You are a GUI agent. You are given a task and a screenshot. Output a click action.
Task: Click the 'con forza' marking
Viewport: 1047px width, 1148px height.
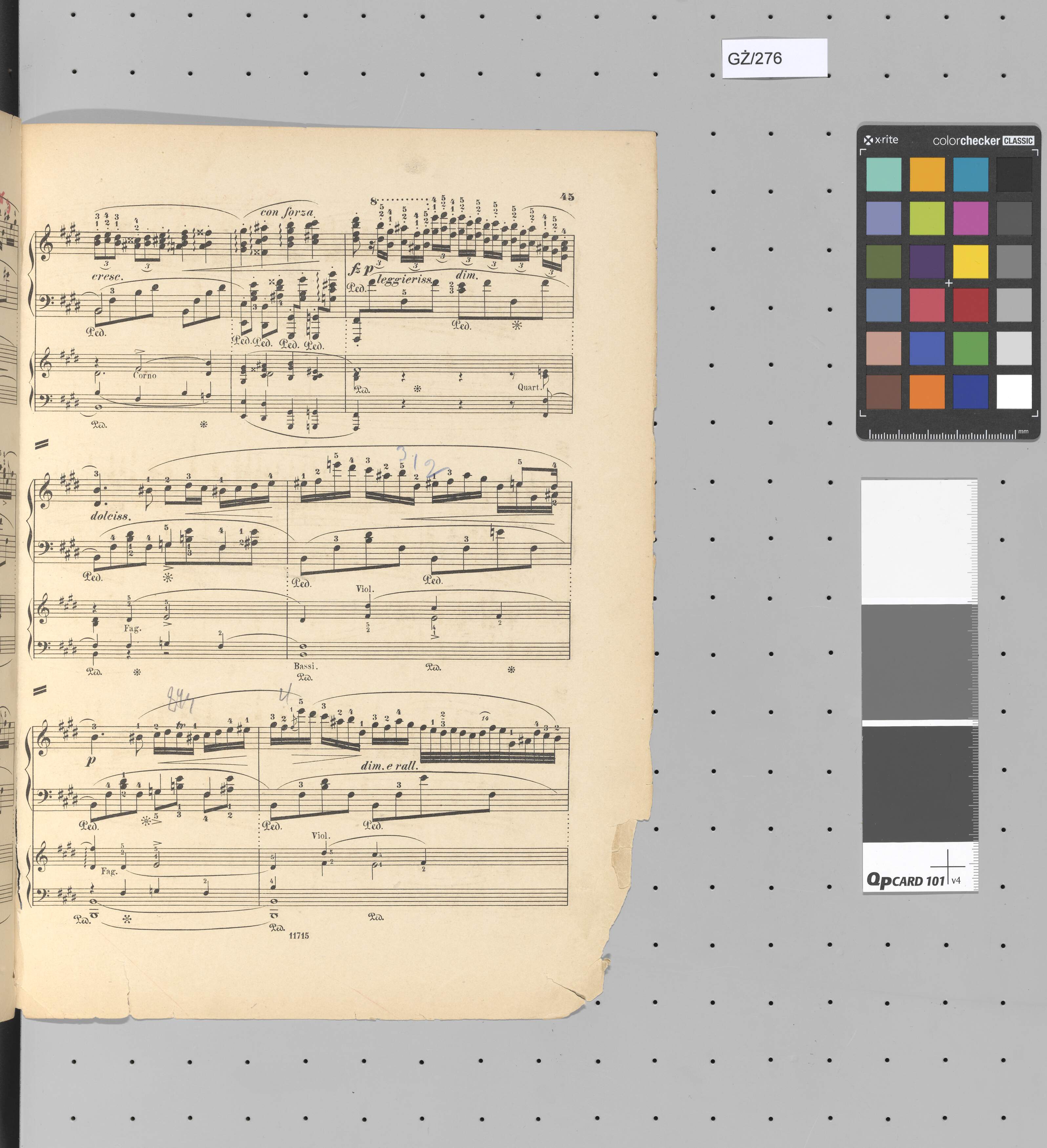(287, 213)
